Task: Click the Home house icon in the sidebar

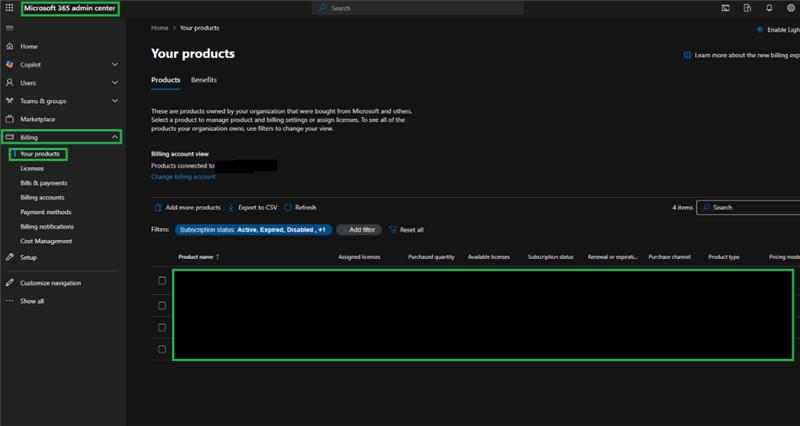Action: pos(9,46)
